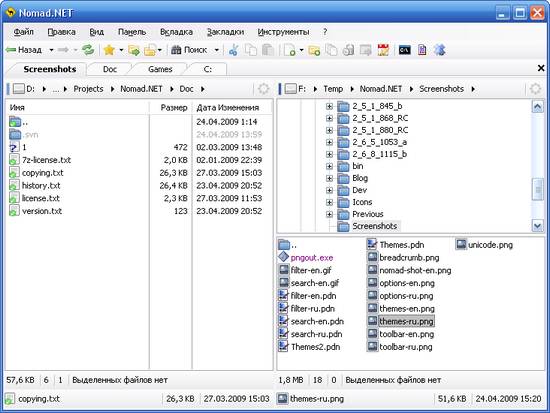The height and width of the screenshot is (413, 550).
Task: Open the black command prompt icon
Action: tap(404, 50)
